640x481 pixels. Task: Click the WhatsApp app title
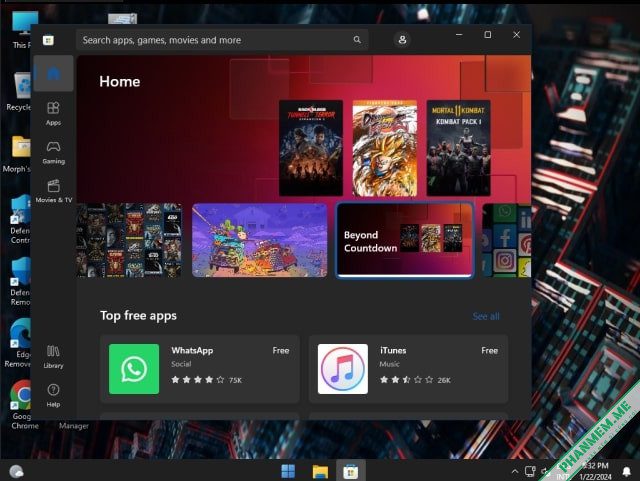[192, 350]
